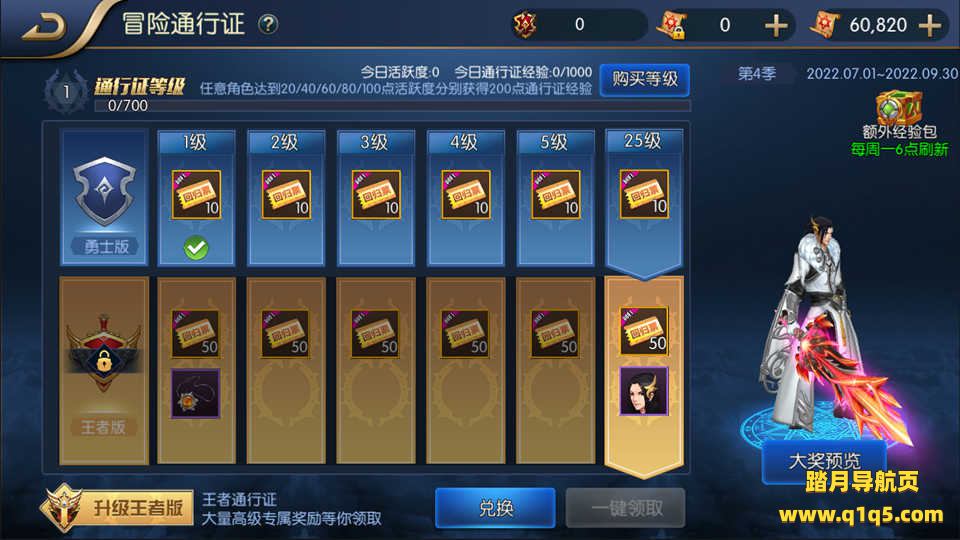Image resolution: width=960 pixels, height=540 pixels.
Task: Add more of the 60,820 currency
Action: tap(930, 25)
